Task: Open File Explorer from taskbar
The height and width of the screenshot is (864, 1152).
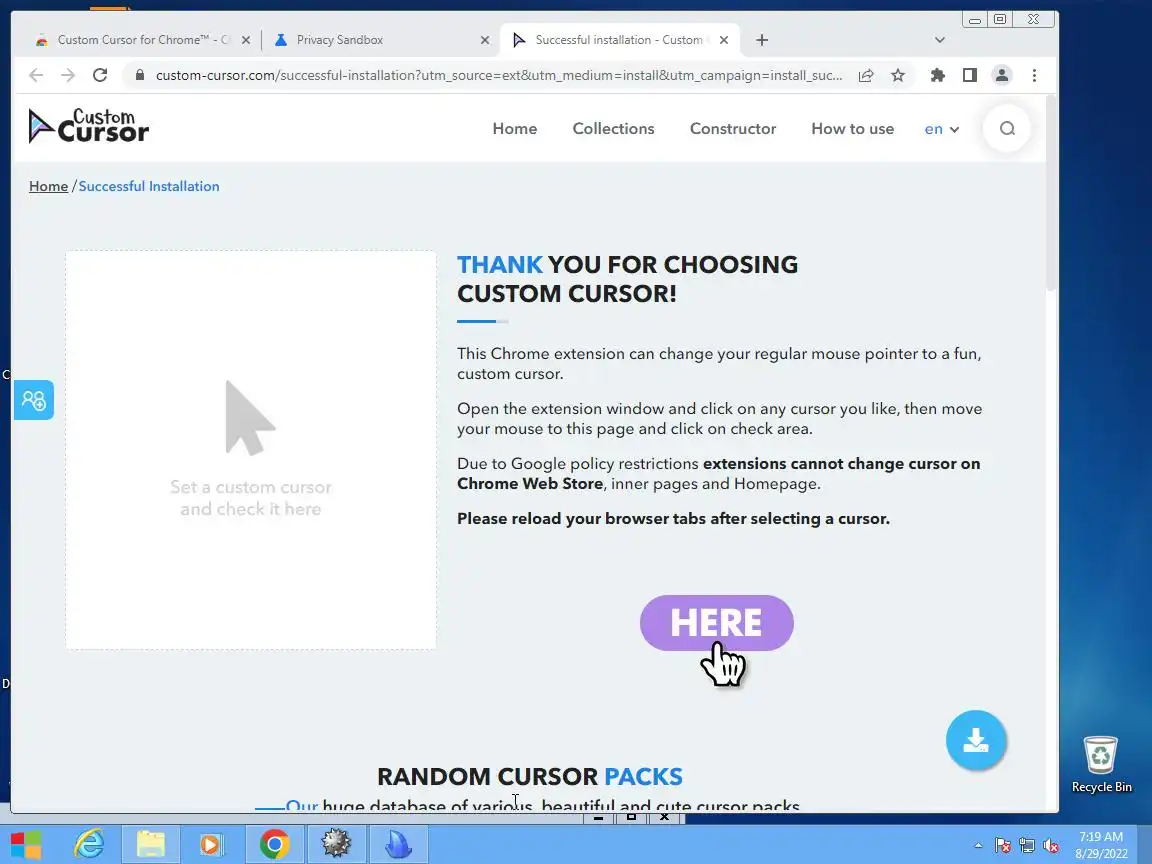Action: coord(151,844)
